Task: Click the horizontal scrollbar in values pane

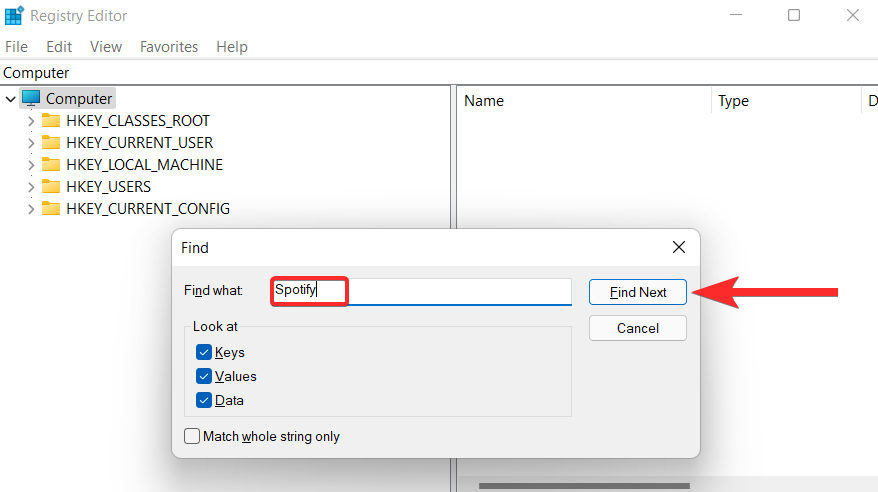Action: coord(584,486)
